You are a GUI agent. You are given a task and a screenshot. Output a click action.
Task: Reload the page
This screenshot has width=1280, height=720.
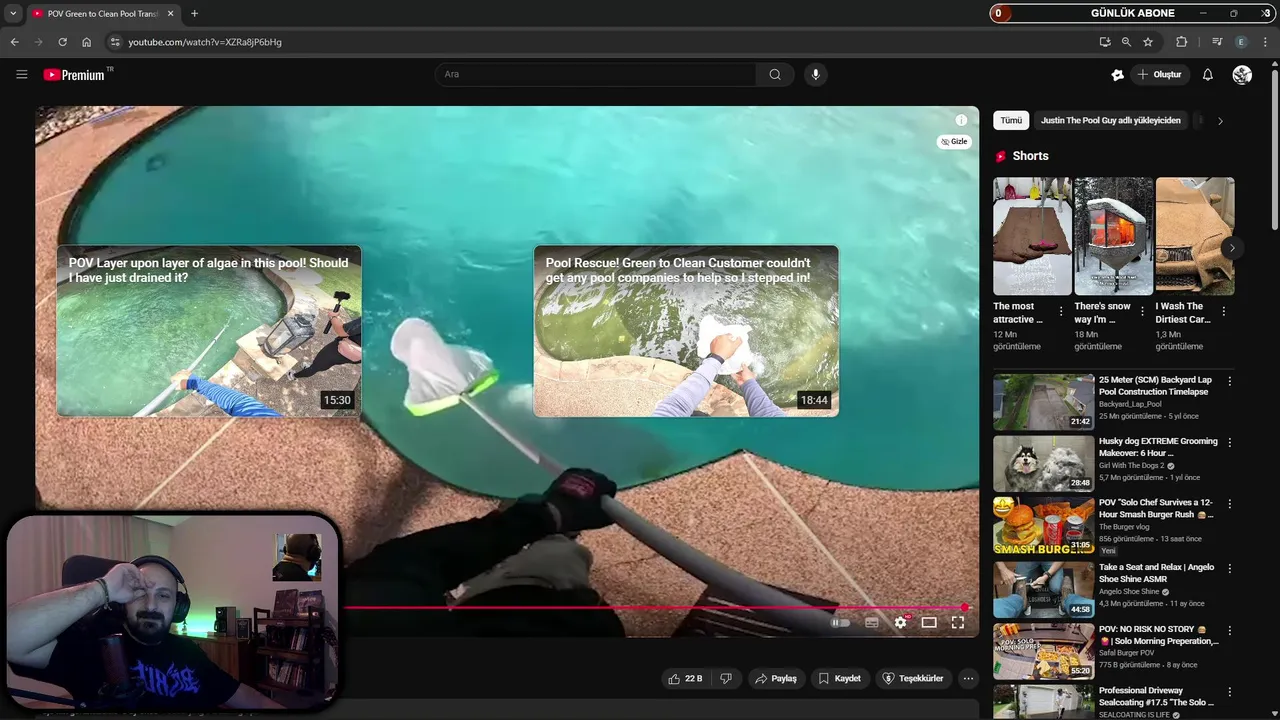(62, 42)
